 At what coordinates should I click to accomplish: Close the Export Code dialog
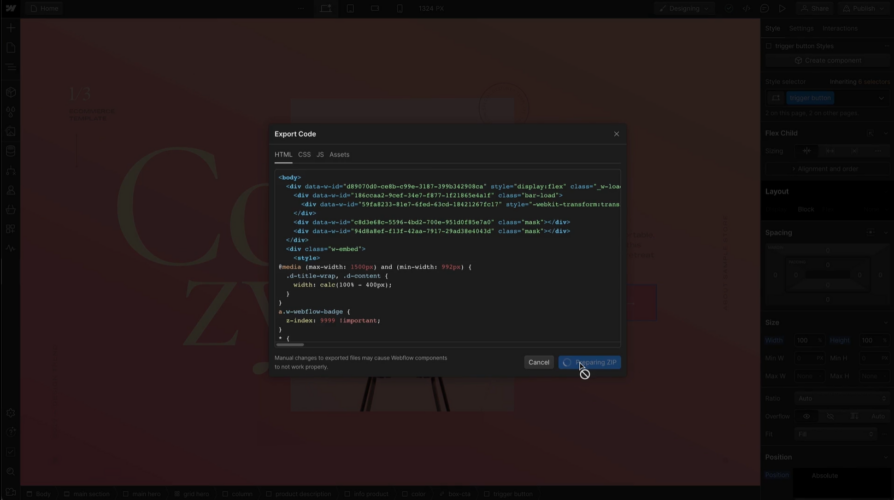[616, 134]
